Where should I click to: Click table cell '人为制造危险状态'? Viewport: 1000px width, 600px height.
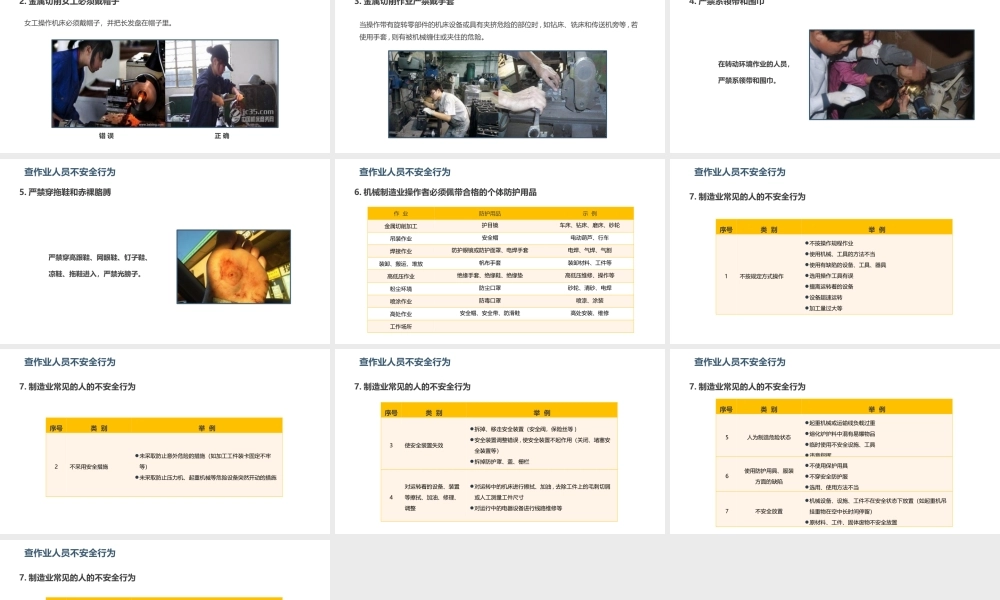(x=768, y=437)
